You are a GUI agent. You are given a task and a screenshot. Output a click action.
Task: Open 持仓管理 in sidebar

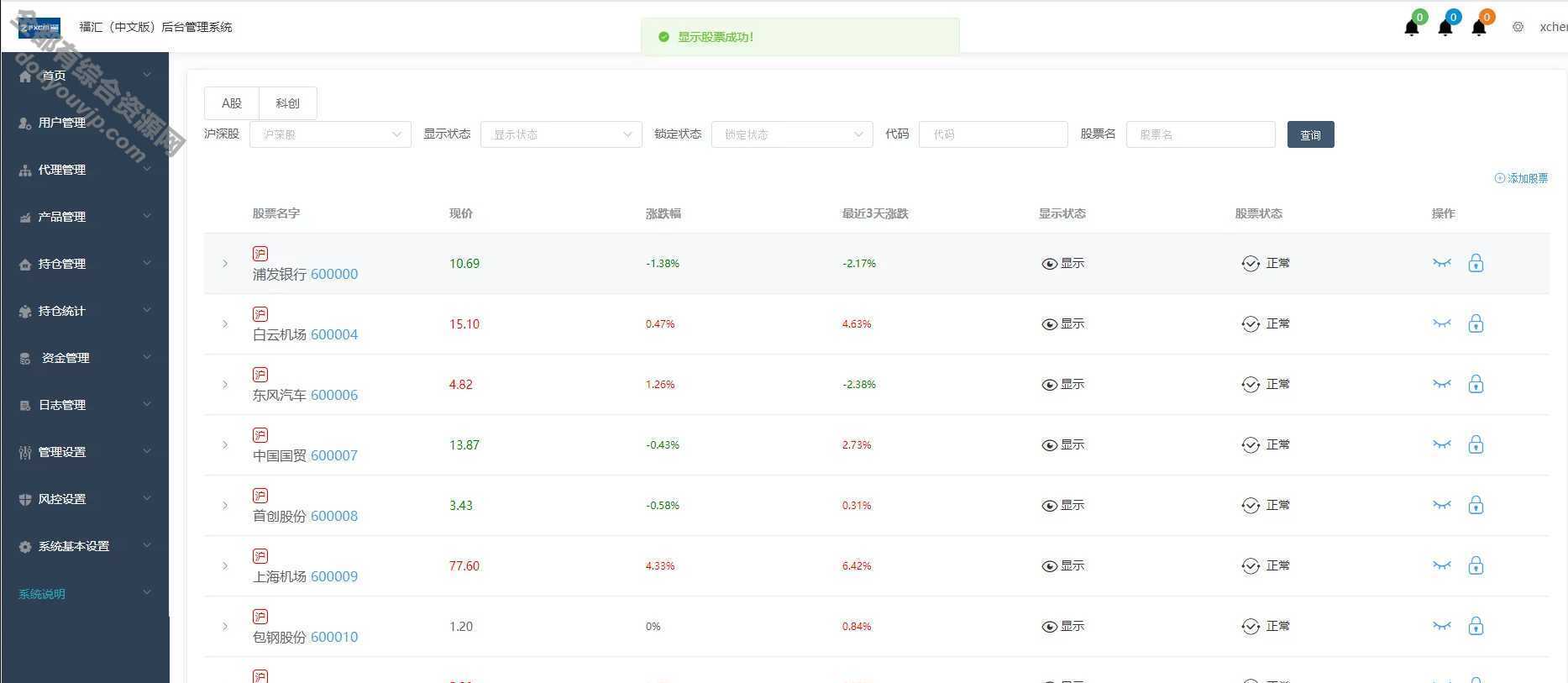click(84, 264)
